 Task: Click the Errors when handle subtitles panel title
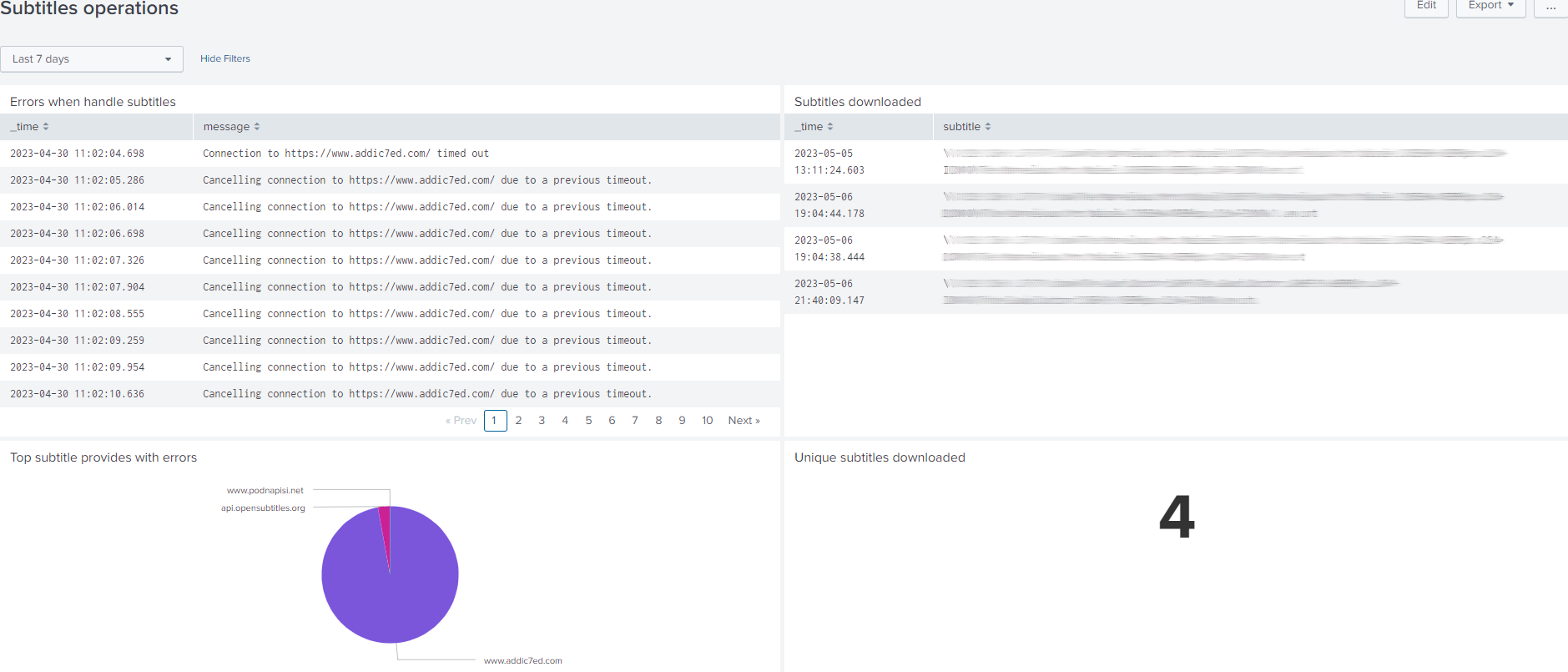click(x=93, y=102)
